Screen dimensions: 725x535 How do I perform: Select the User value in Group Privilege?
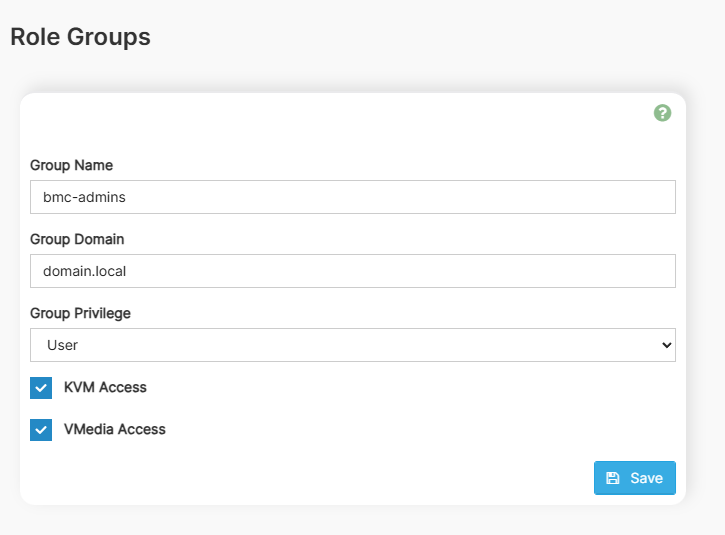(x=63, y=345)
